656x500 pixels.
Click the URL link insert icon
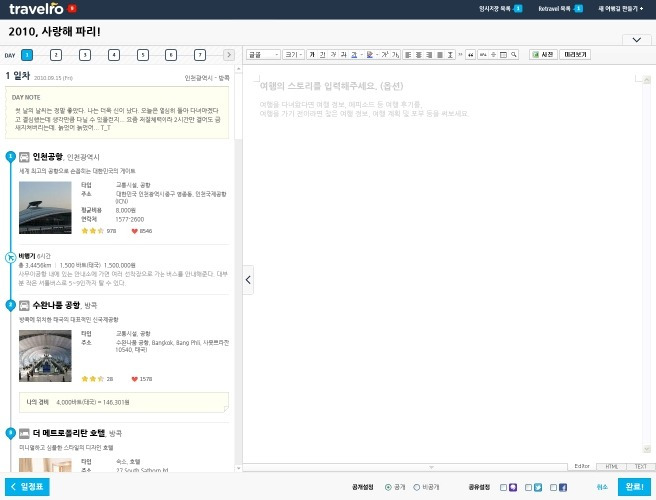tap(483, 55)
